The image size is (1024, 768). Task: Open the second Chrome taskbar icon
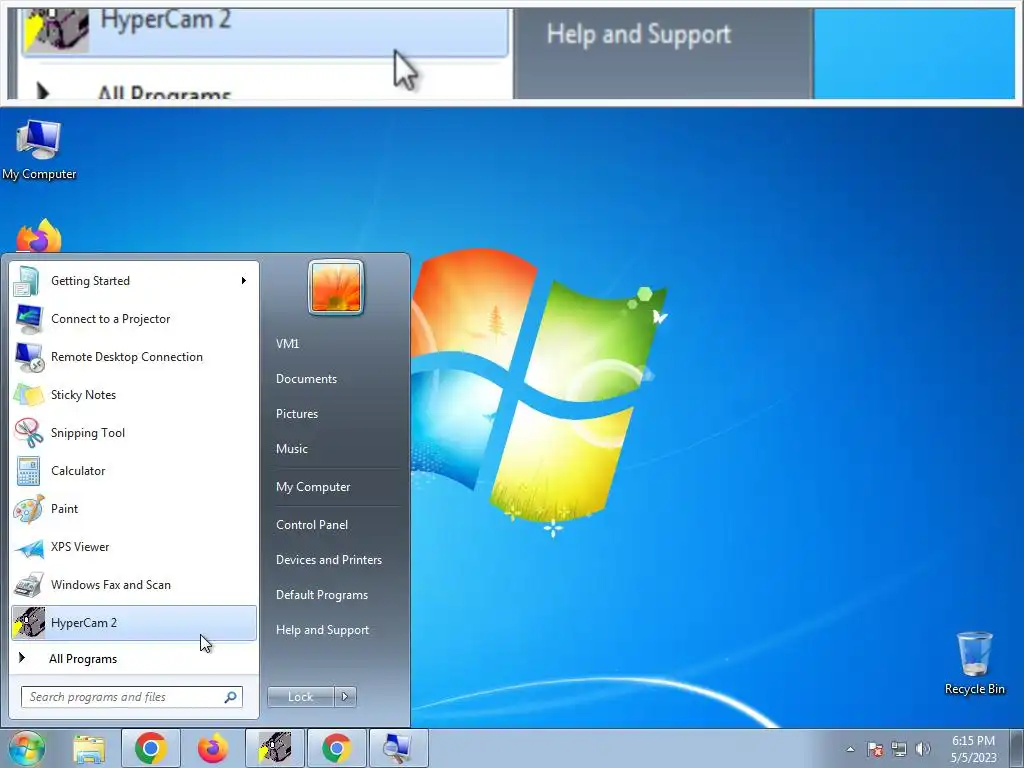coord(337,748)
